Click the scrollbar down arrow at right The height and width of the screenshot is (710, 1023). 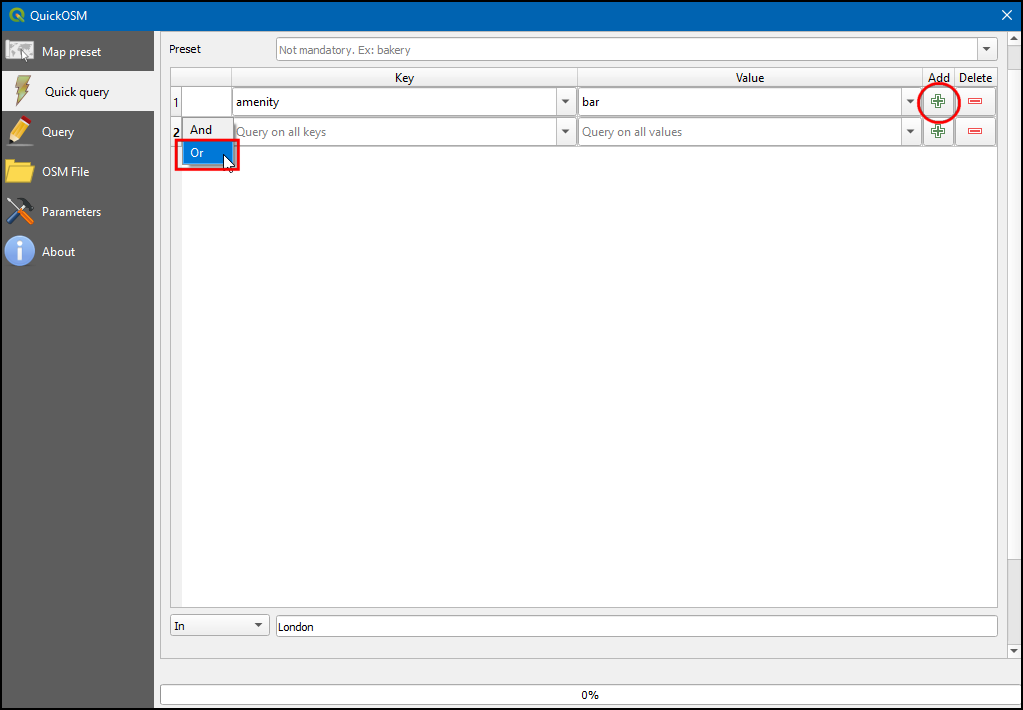tap(1012, 650)
